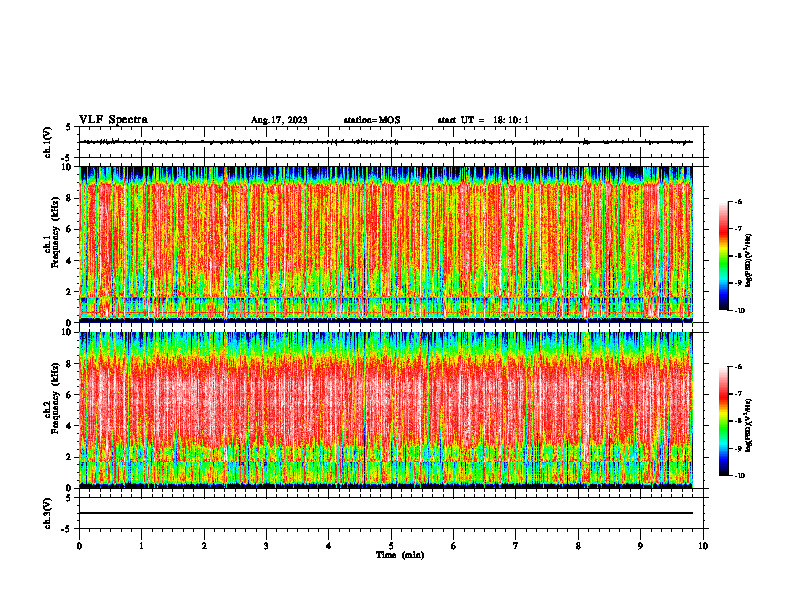Image resolution: width=792 pixels, height=612 pixels.
Task: Click the ch.1 spectrogram color bar
Action: pos(723,256)
